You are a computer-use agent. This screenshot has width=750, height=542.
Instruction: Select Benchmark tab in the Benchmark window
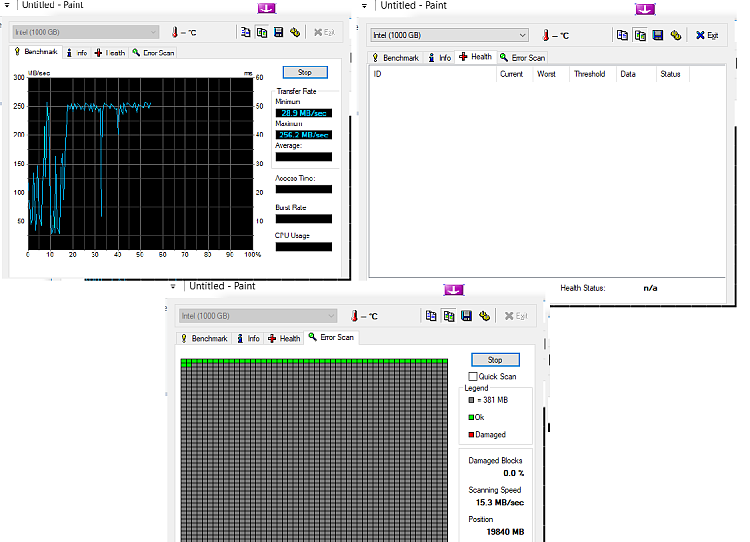pyautogui.click(x=35, y=52)
